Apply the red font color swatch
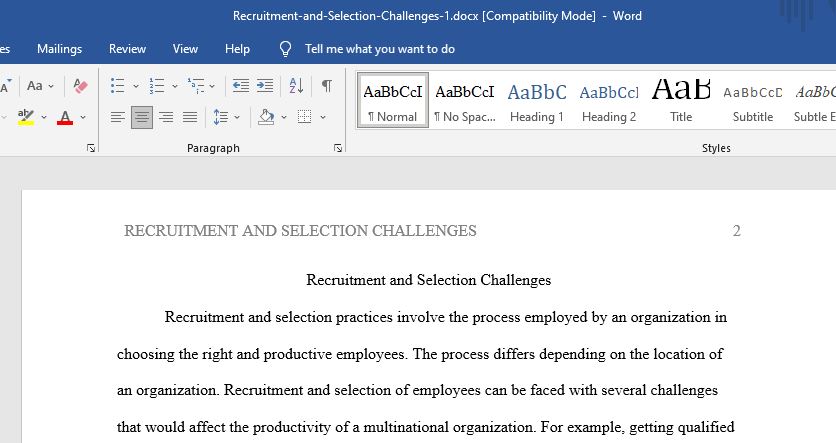This screenshot has height=443, width=836. tap(65, 117)
